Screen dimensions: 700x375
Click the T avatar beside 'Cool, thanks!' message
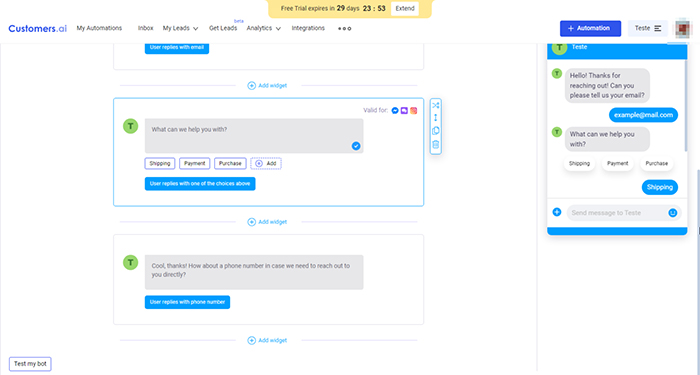tap(130, 262)
